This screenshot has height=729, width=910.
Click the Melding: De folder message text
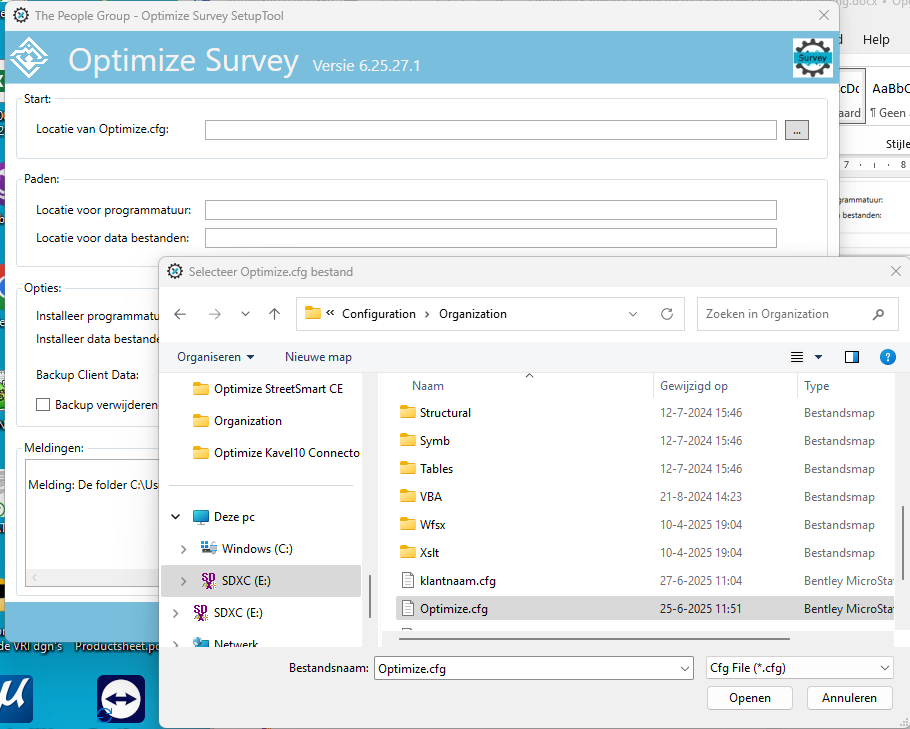(x=93, y=485)
